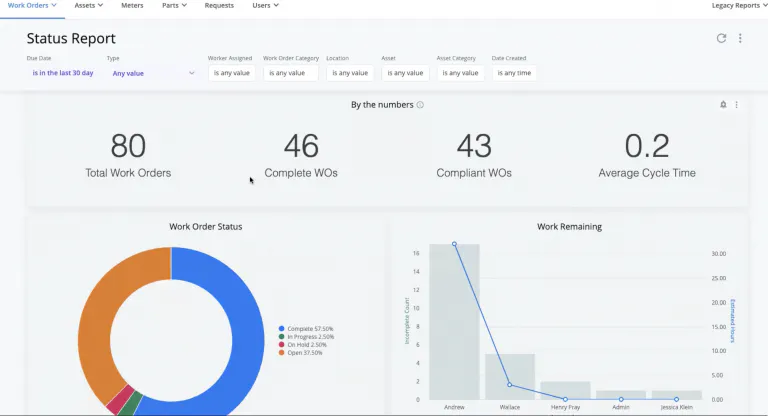Open the Due Date filter dropdown
This screenshot has width=768, height=416.
point(62,73)
